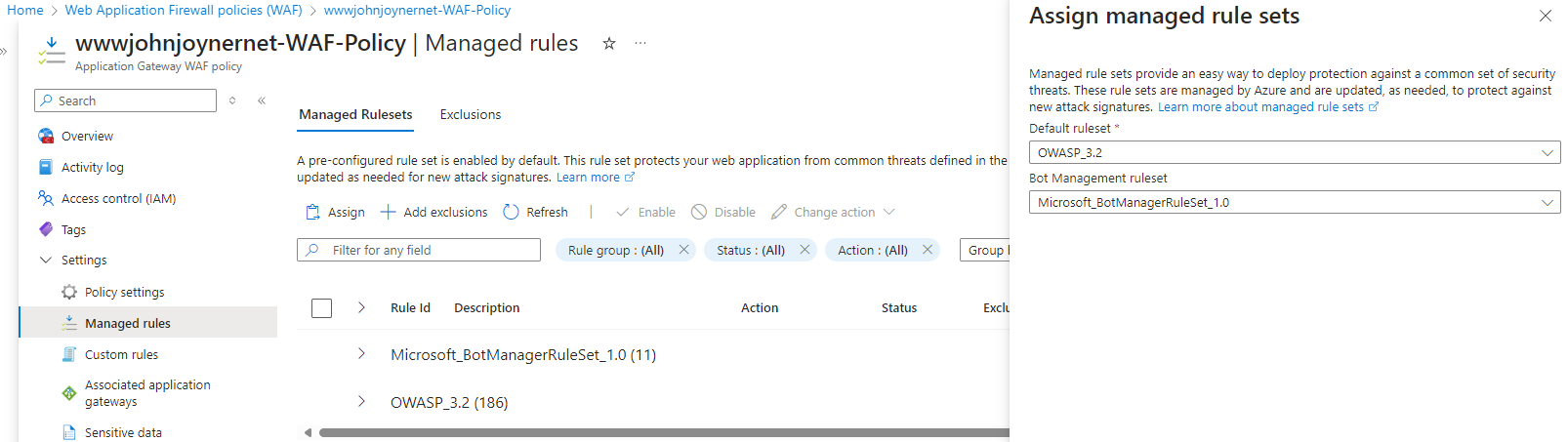Select the Managed Rulesets tab
1568x442 pixels.
pos(355,115)
